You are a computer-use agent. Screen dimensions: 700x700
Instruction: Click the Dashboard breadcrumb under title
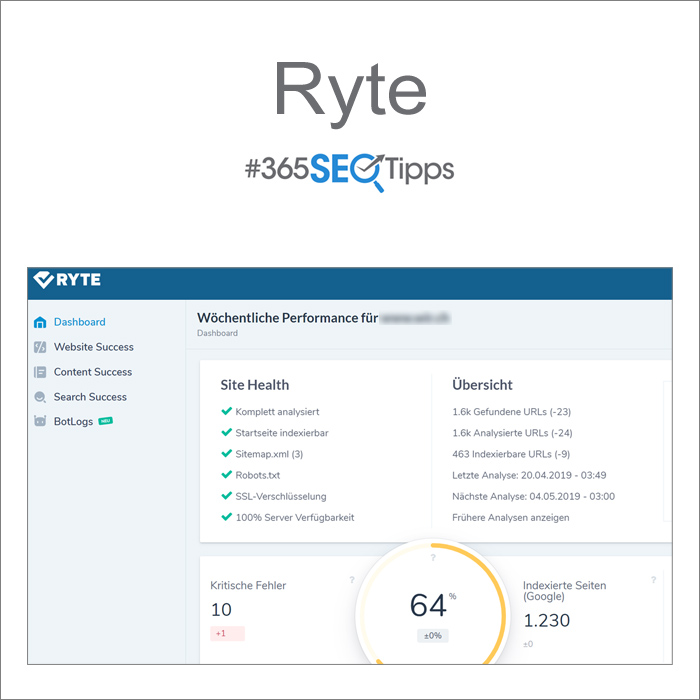pos(217,333)
